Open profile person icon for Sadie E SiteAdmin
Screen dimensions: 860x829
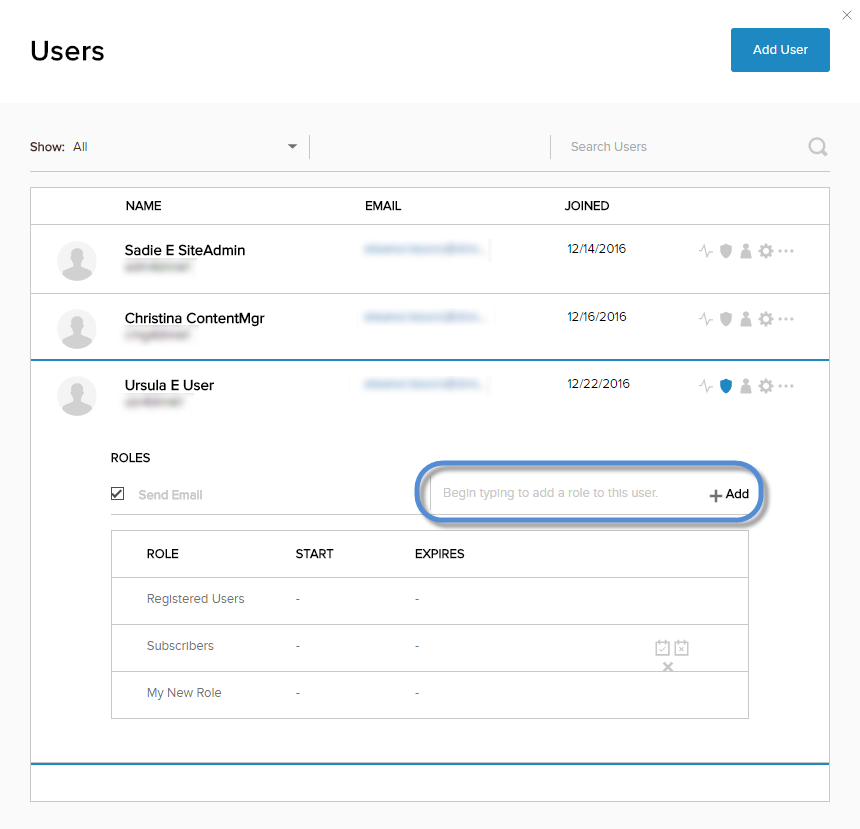pyautogui.click(x=745, y=251)
